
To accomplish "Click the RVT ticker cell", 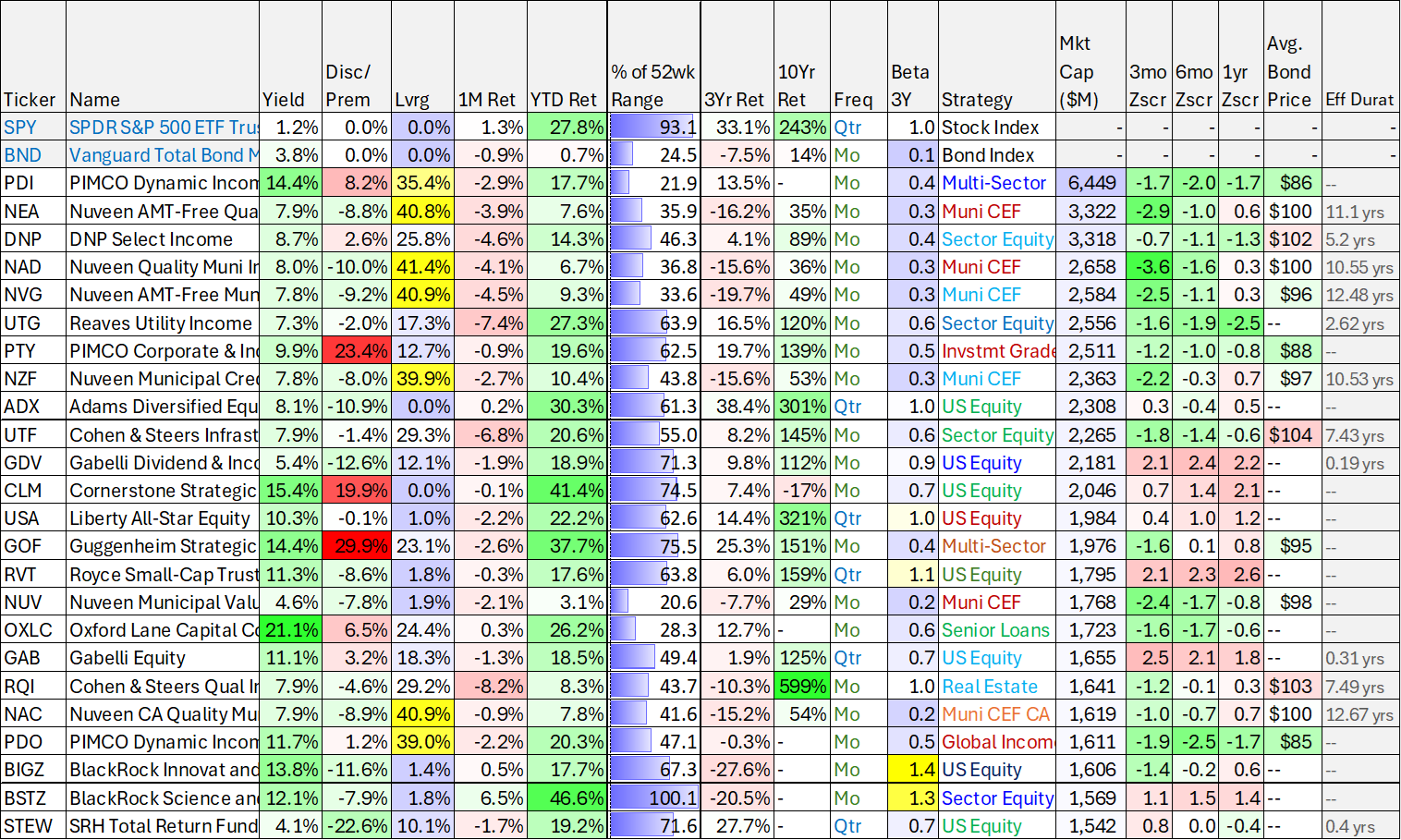I will [x=33, y=575].
